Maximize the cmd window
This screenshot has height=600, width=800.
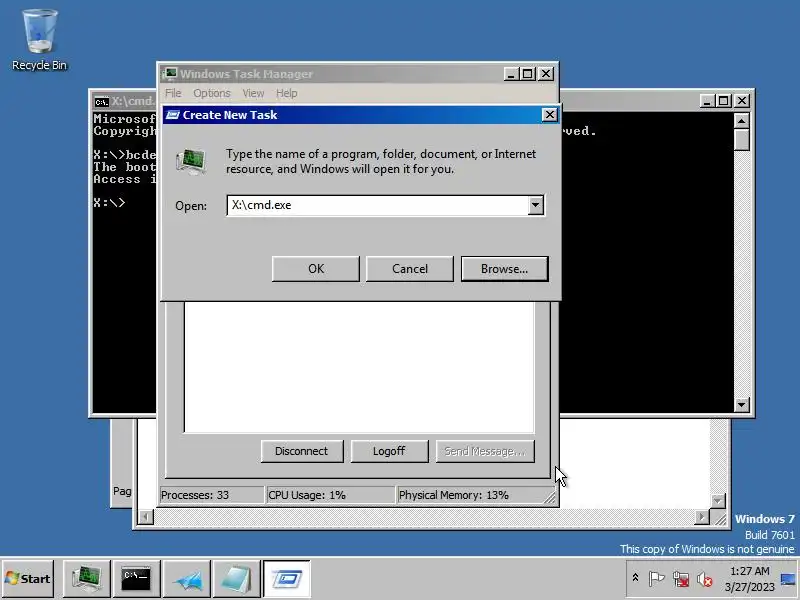coord(723,101)
